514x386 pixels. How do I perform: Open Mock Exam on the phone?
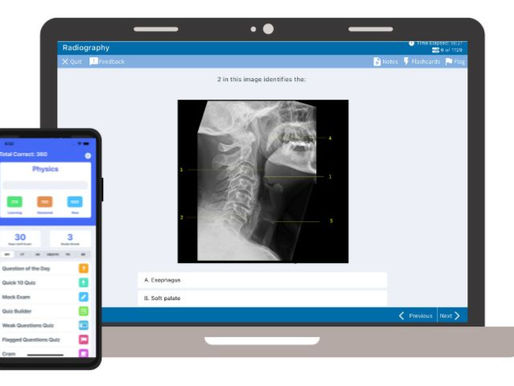click(45, 297)
